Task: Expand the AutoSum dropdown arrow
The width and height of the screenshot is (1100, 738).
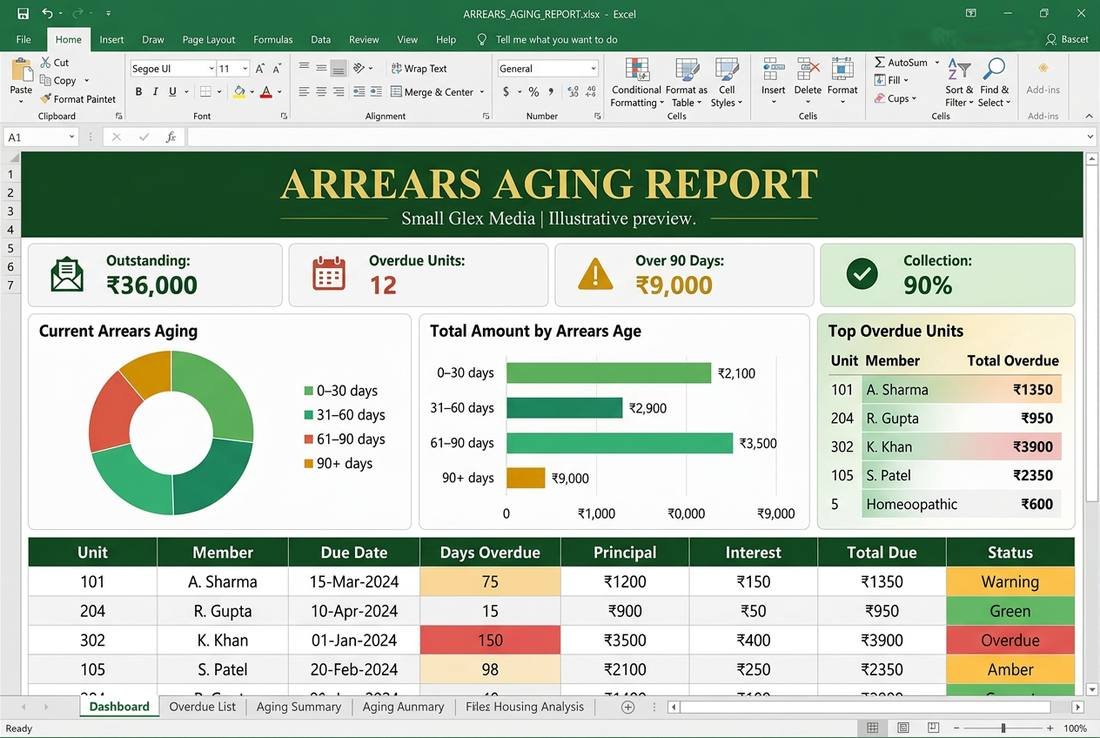Action: click(937, 62)
